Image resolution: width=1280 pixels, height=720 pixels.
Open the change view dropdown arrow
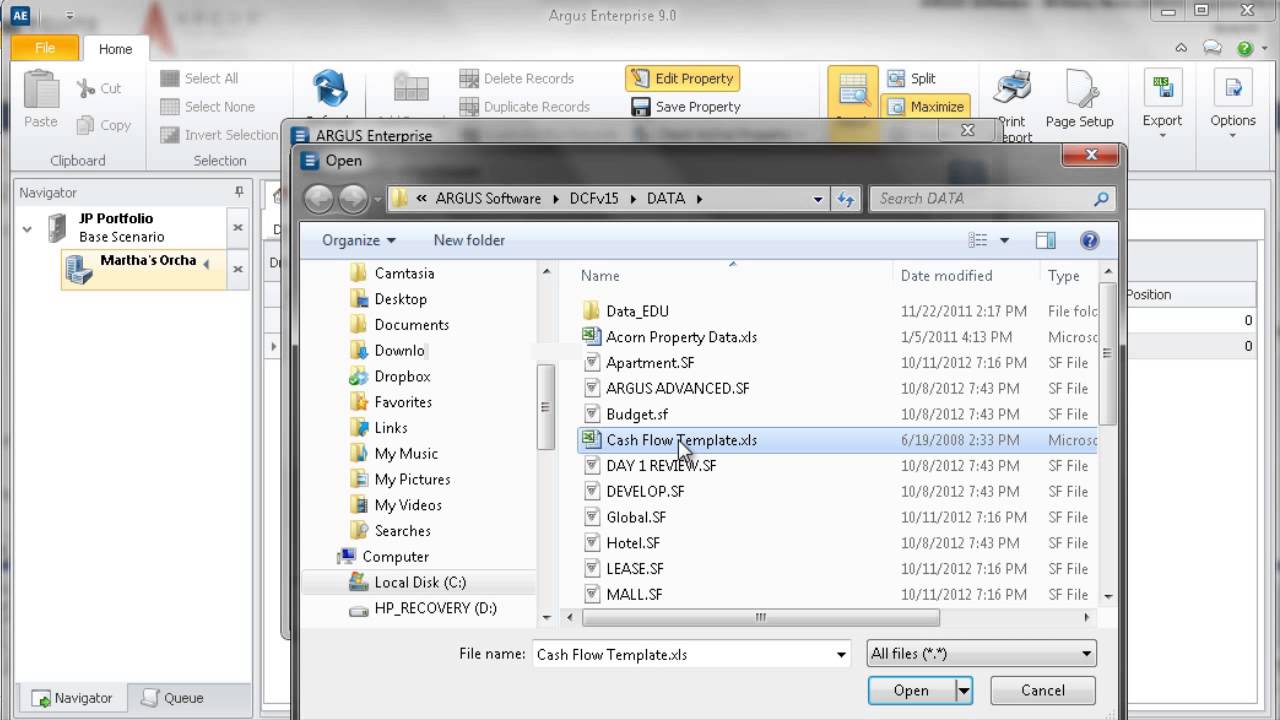coord(1004,240)
